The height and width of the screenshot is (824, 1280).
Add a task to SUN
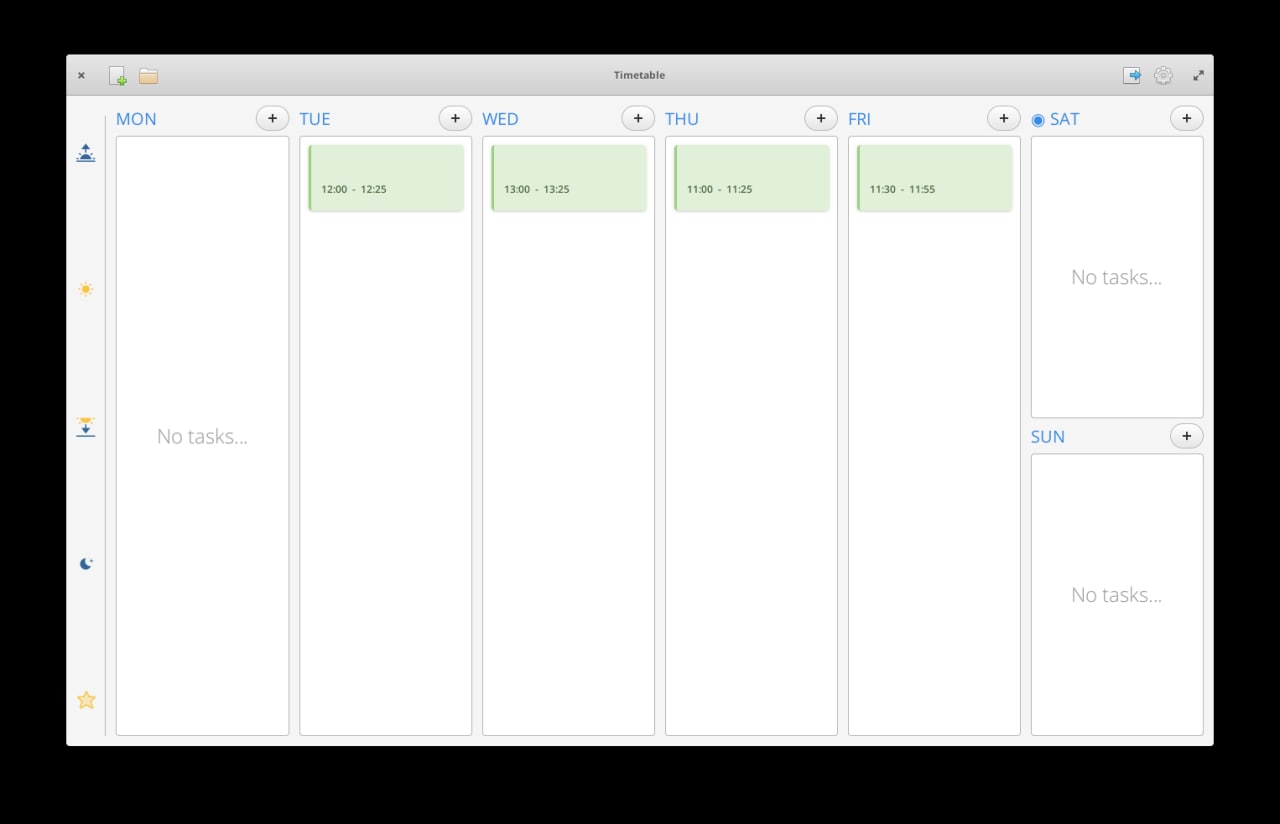pyautogui.click(x=1187, y=436)
